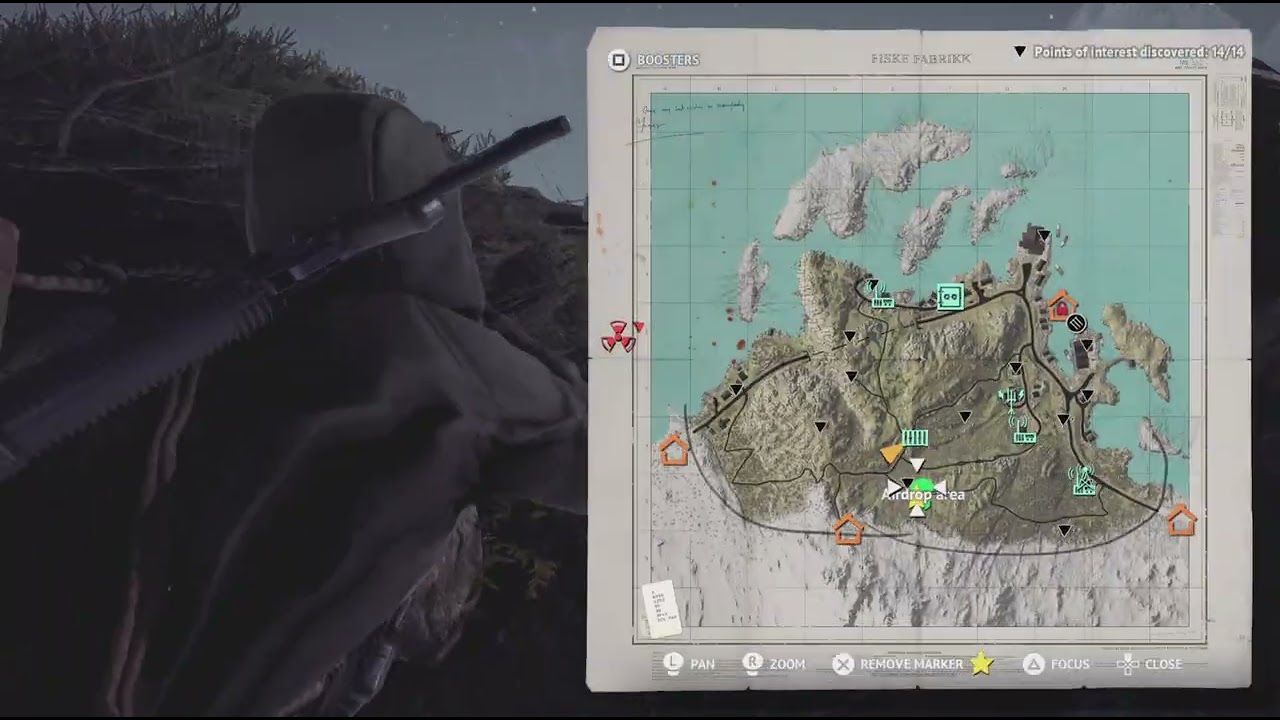Select the orange house icon on the south shore
1280x720 pixels.
tap(848, 528)
